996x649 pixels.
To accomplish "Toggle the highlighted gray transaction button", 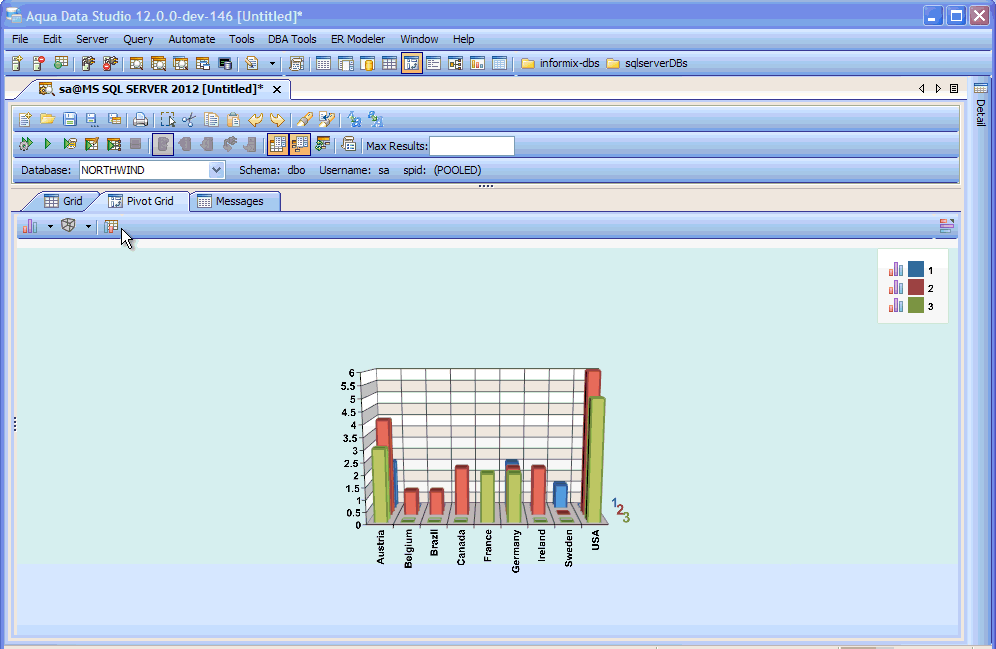I will tap(163, 145).
